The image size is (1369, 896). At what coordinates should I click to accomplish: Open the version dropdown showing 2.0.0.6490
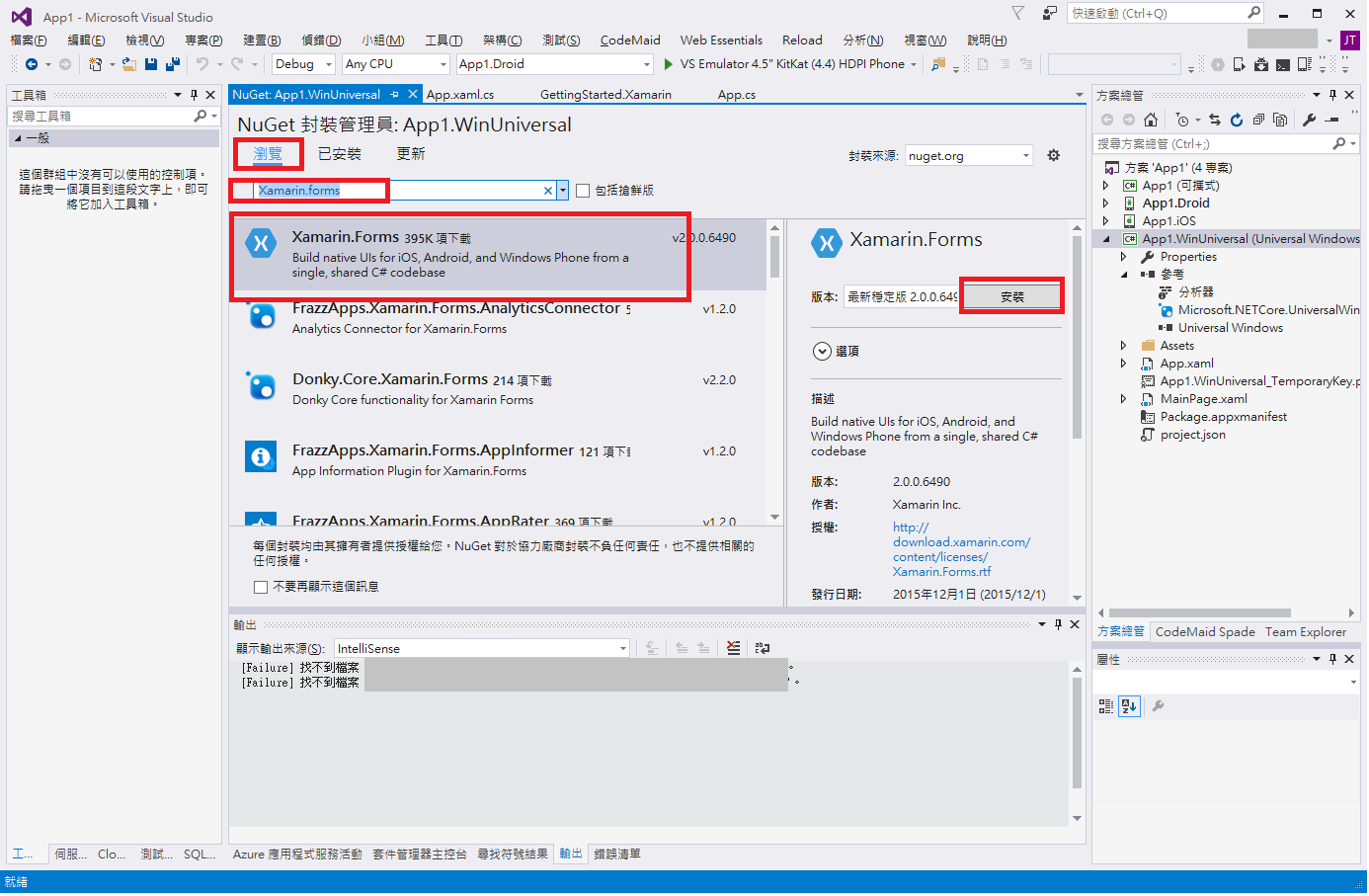click(901, 296)
